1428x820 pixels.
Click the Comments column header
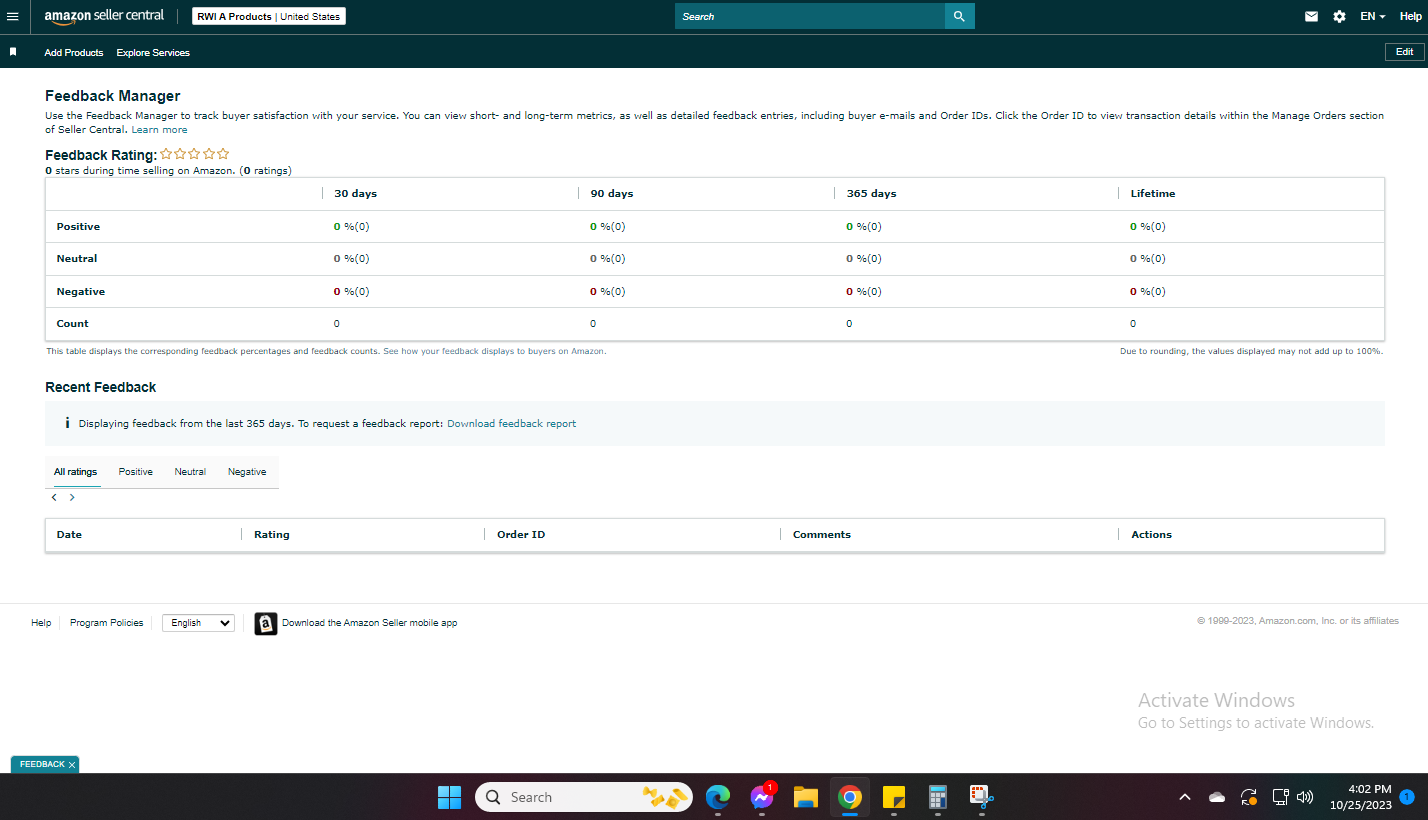tap(822, 535)
